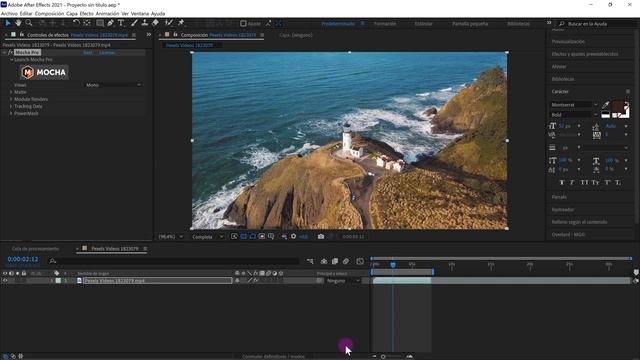Switch to Pantalla pequeña workspace
The width and height of the screenshot is (640, 360).
470,24
